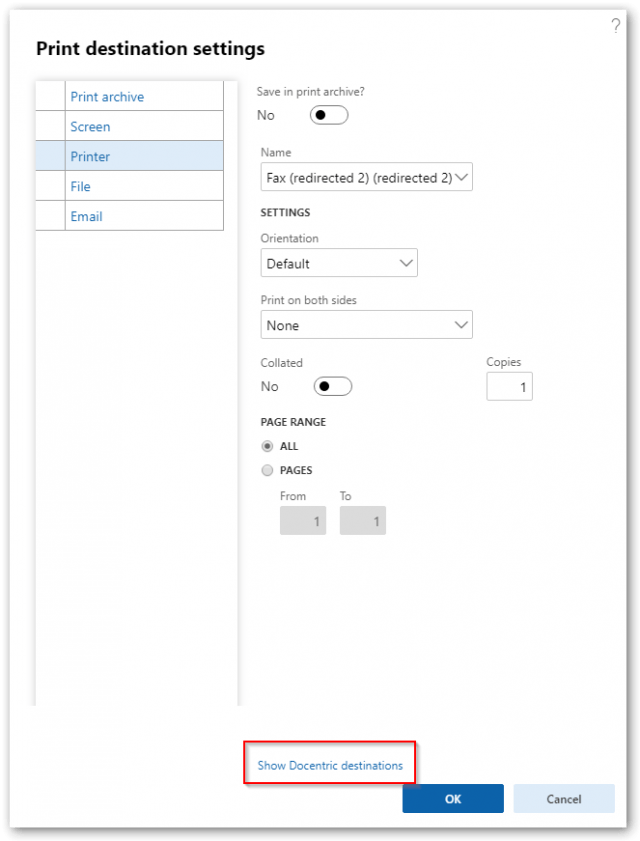Select Print archive destination
This screenshot has width=640, height=841.
[x=129, y=96]
